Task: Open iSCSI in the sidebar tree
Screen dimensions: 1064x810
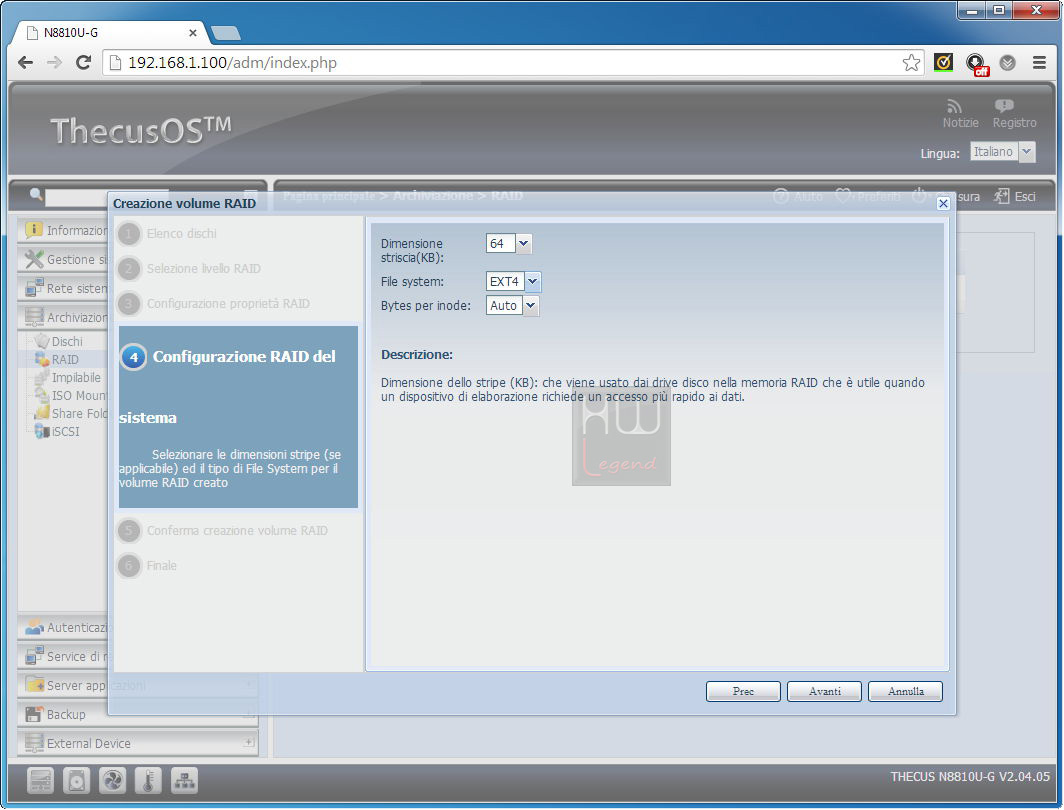Action: point(65,431)
